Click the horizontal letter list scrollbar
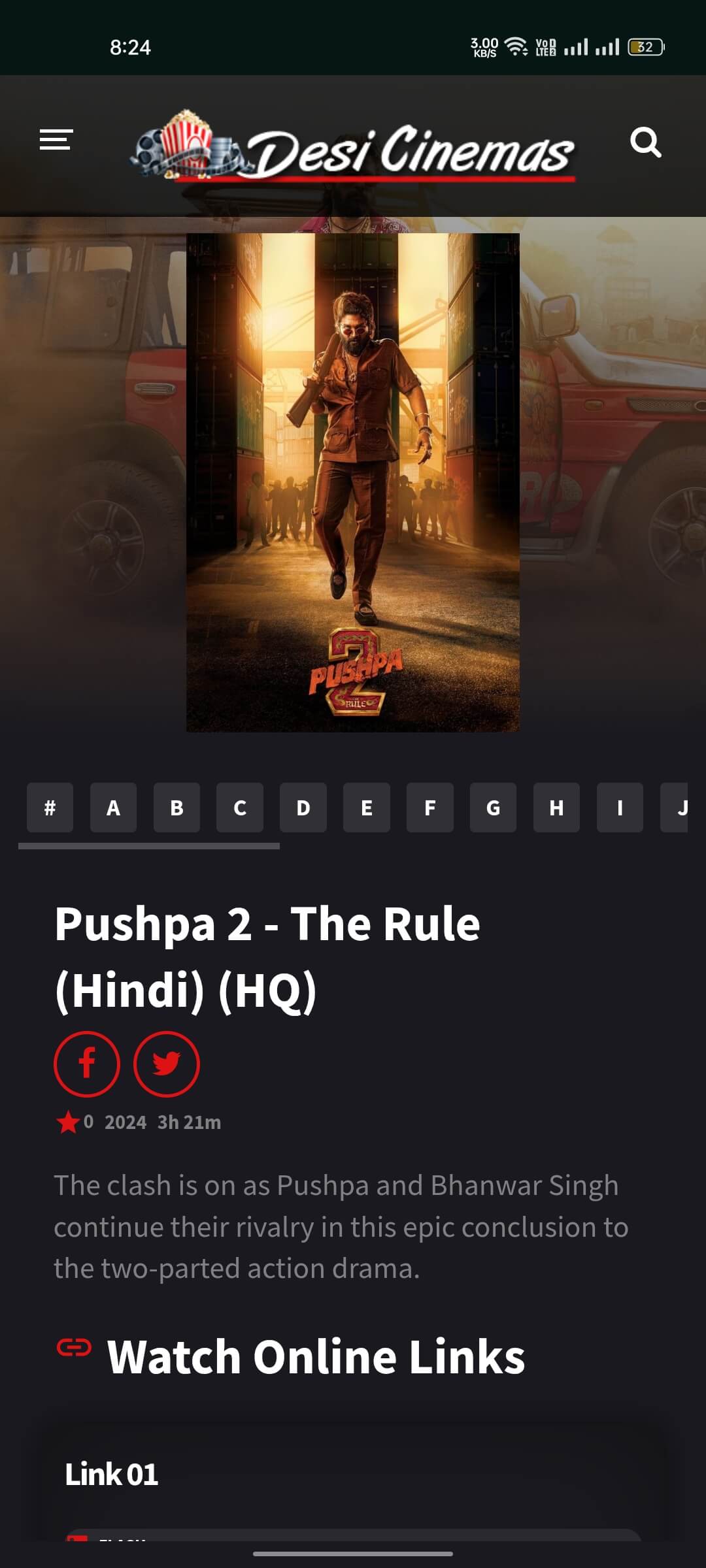Viewport: 706px width, 1568px height. [x=149, y=846]
